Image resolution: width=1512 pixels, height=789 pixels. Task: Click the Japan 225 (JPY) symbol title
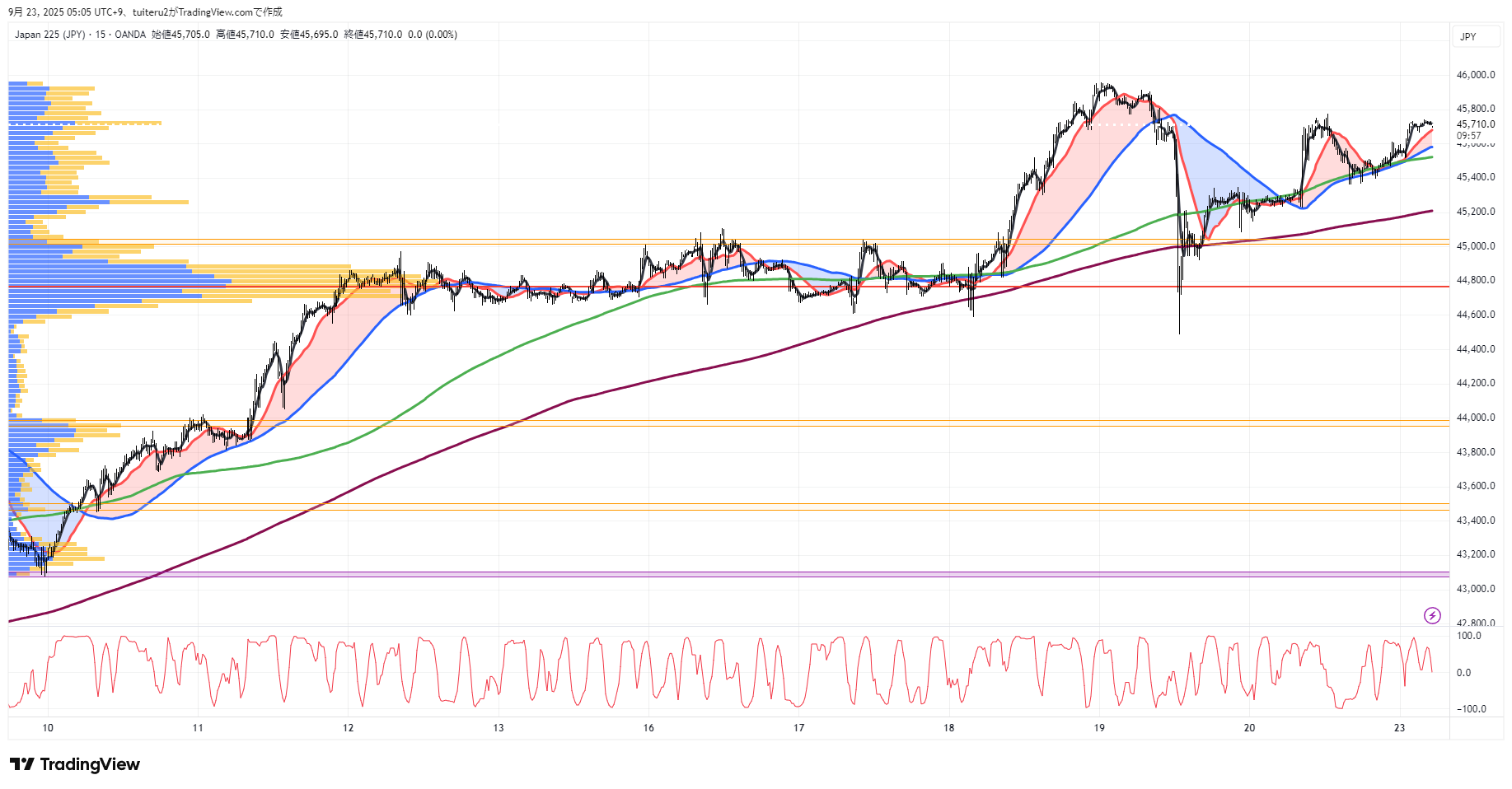point(49,35)
